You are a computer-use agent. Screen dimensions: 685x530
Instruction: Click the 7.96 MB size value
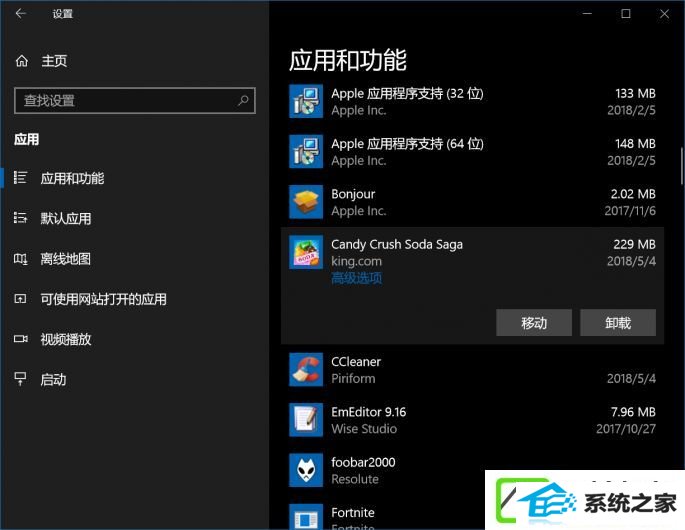tap(633, 412)
